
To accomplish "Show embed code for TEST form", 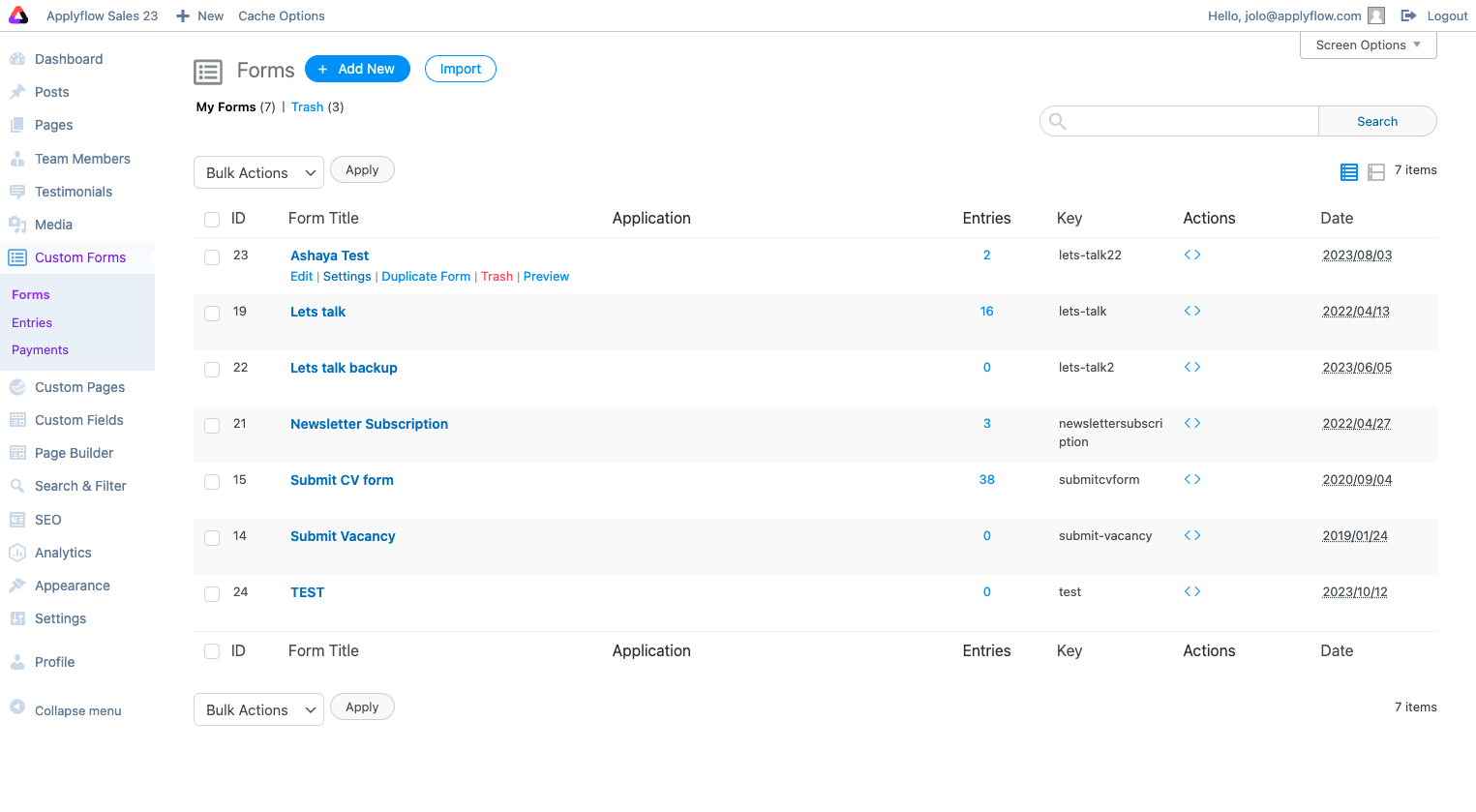I will tap(1192, 591).
